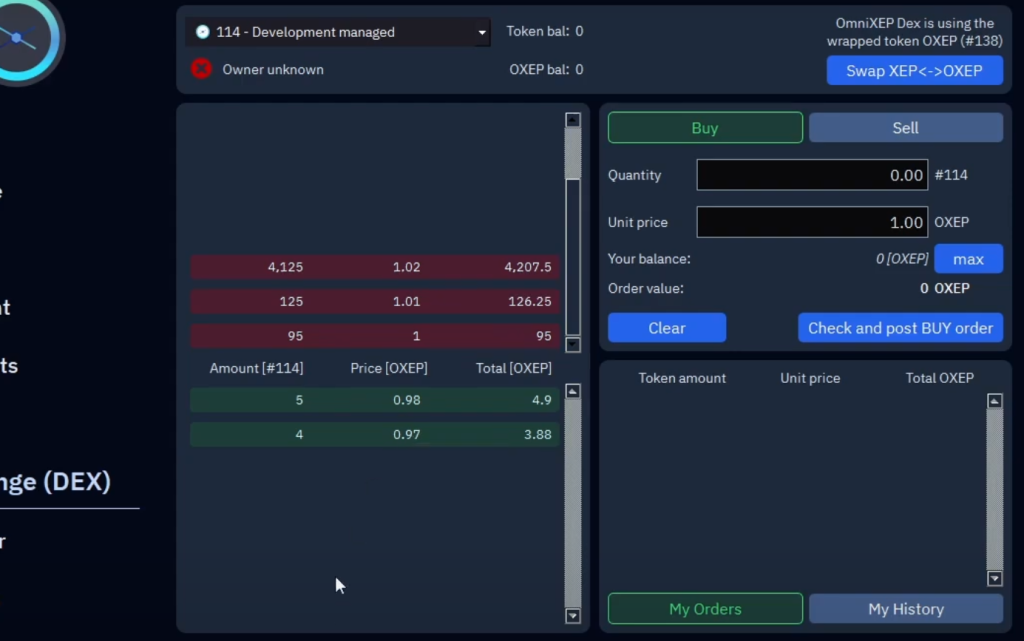Open the token selector '114 - Development managed'
The image size is (1024, 641).
[338, 32]
